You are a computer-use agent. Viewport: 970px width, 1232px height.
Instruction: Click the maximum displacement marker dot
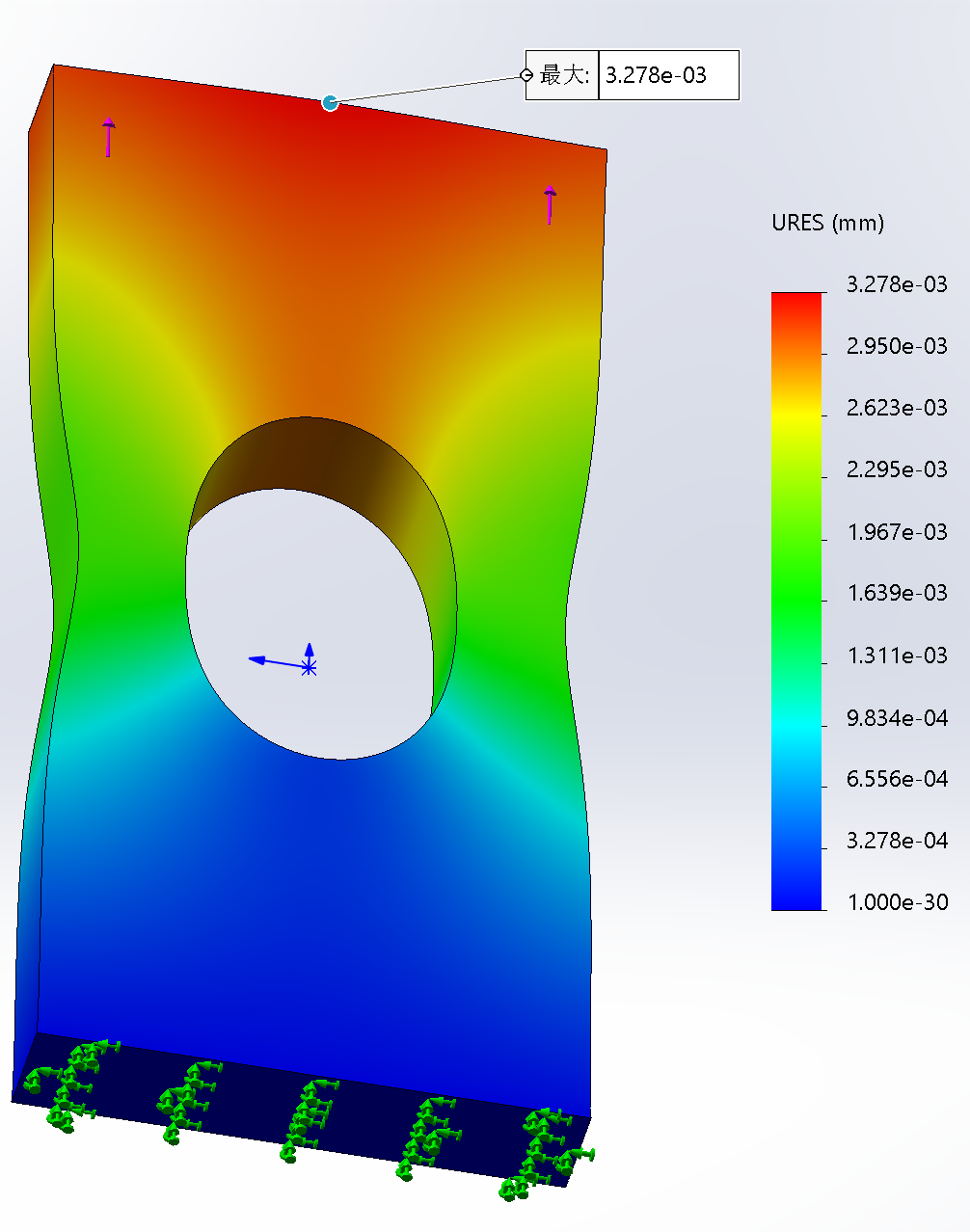[330, 102]
